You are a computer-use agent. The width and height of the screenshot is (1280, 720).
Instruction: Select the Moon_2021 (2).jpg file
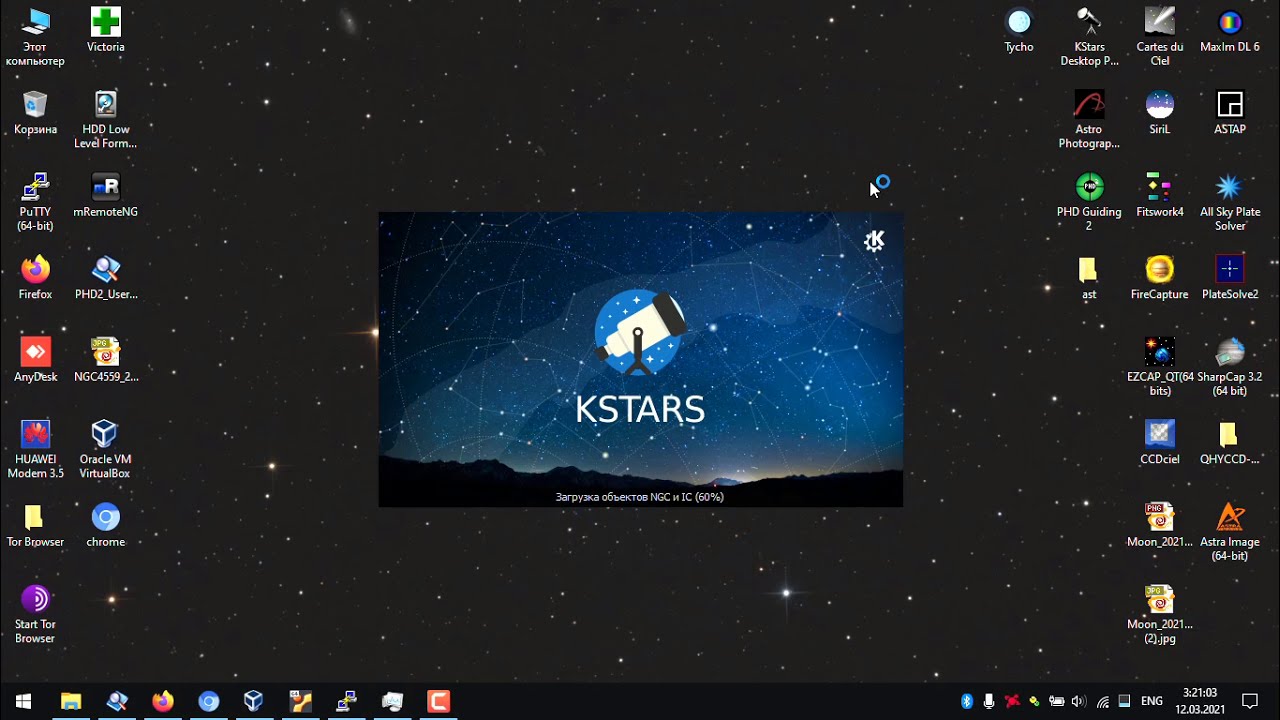coord(1160,615)
